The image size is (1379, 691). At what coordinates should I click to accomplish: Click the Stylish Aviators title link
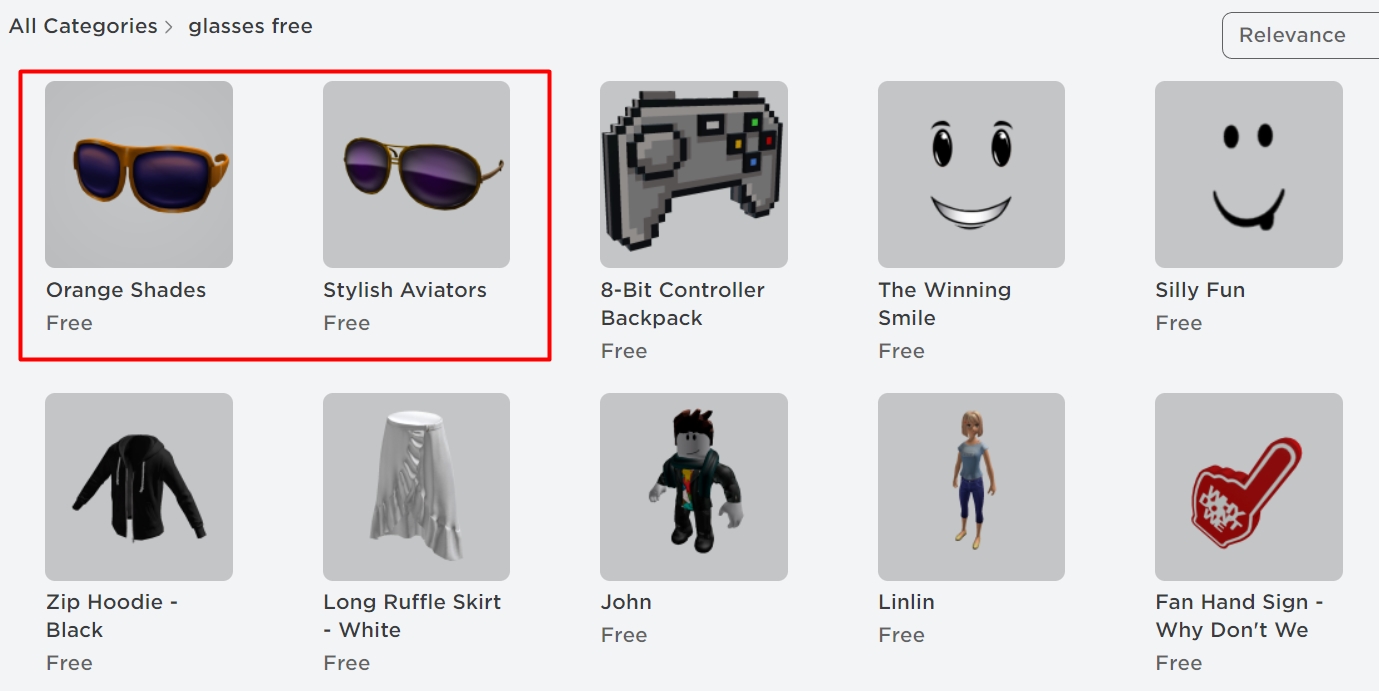click(x=405, y=290)
